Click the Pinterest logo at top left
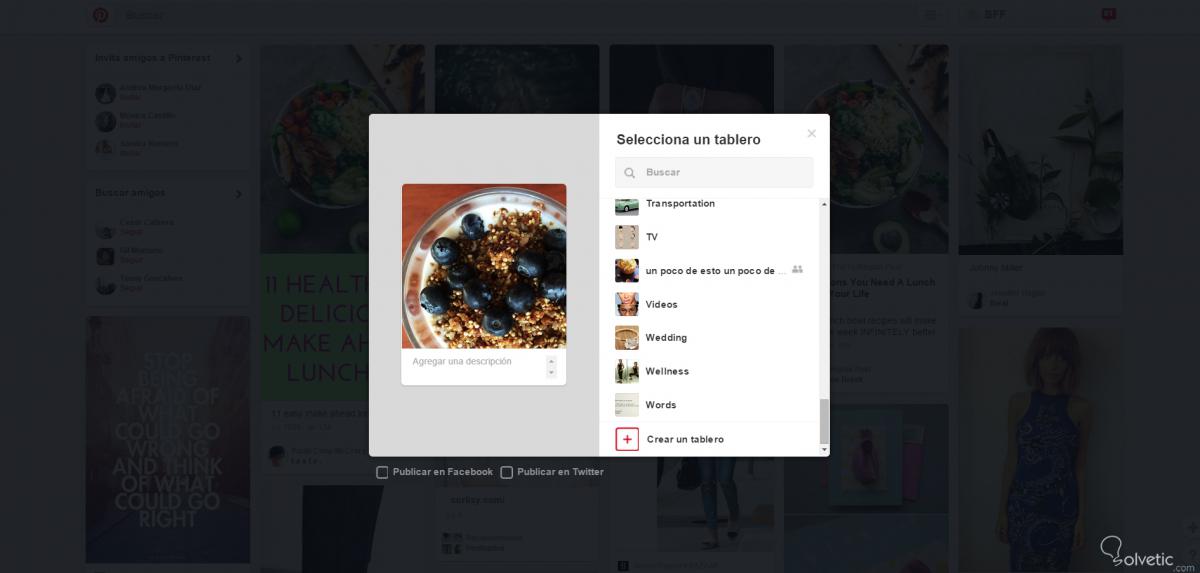 coord(100,15)
